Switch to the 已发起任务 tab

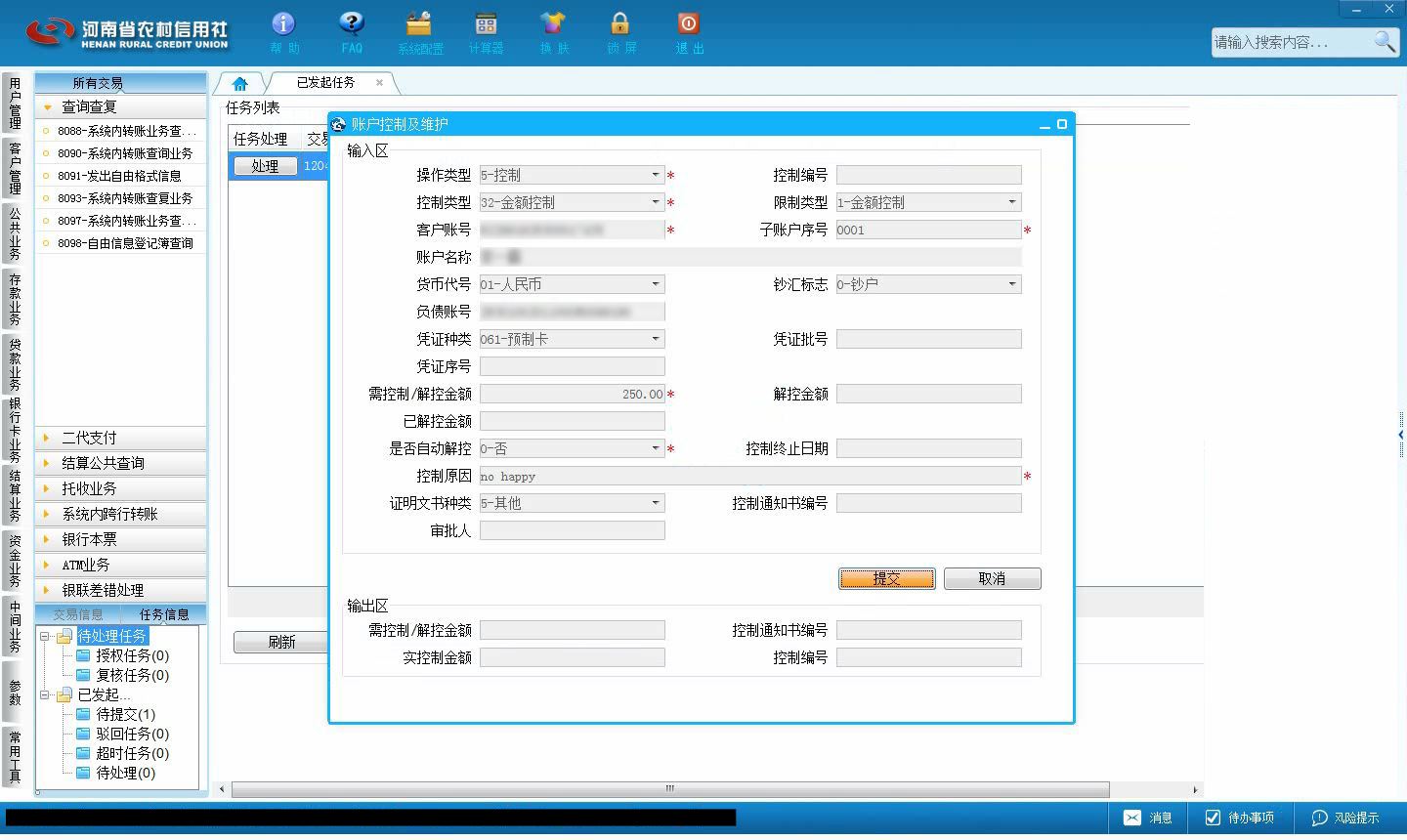pyautogui.click(x=325, y=83)
